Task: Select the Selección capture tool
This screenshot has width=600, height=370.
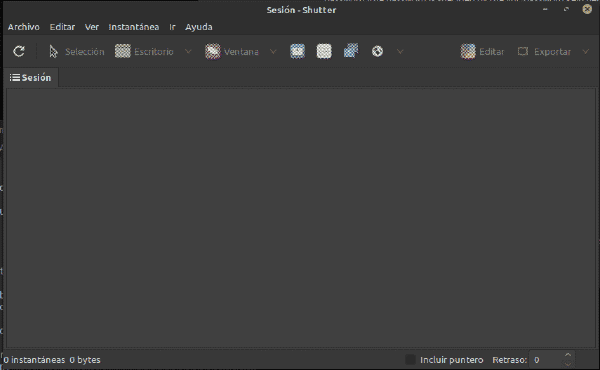Action: [x=77, y=51]
